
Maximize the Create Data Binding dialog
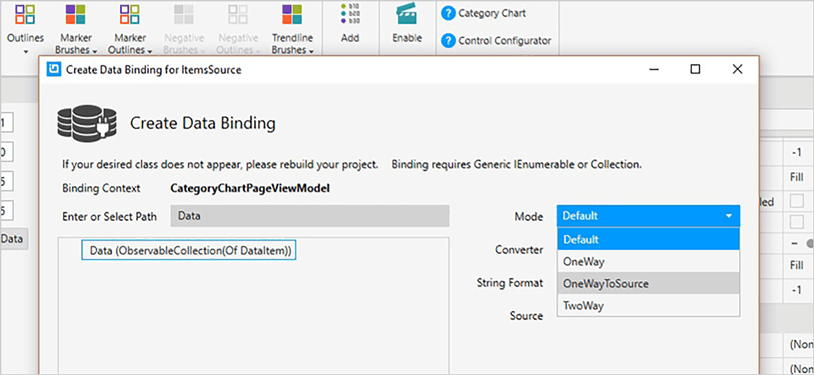point(695,69)
